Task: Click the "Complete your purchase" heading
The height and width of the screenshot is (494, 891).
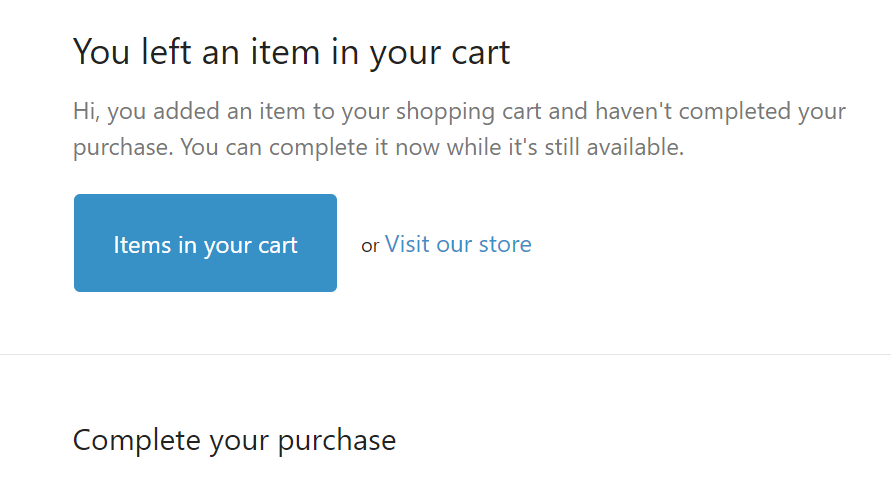Action: 234,440
